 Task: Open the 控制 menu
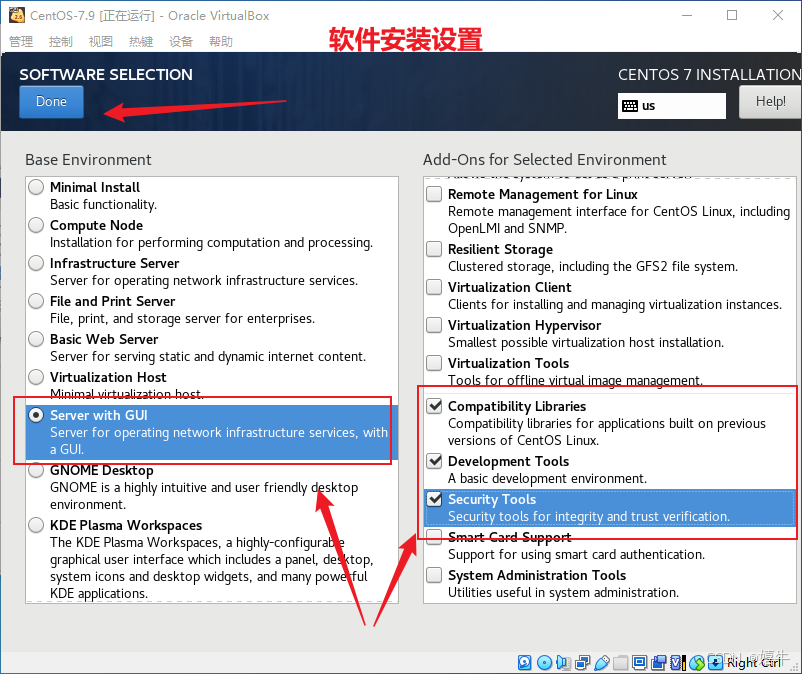pos(61,41)
